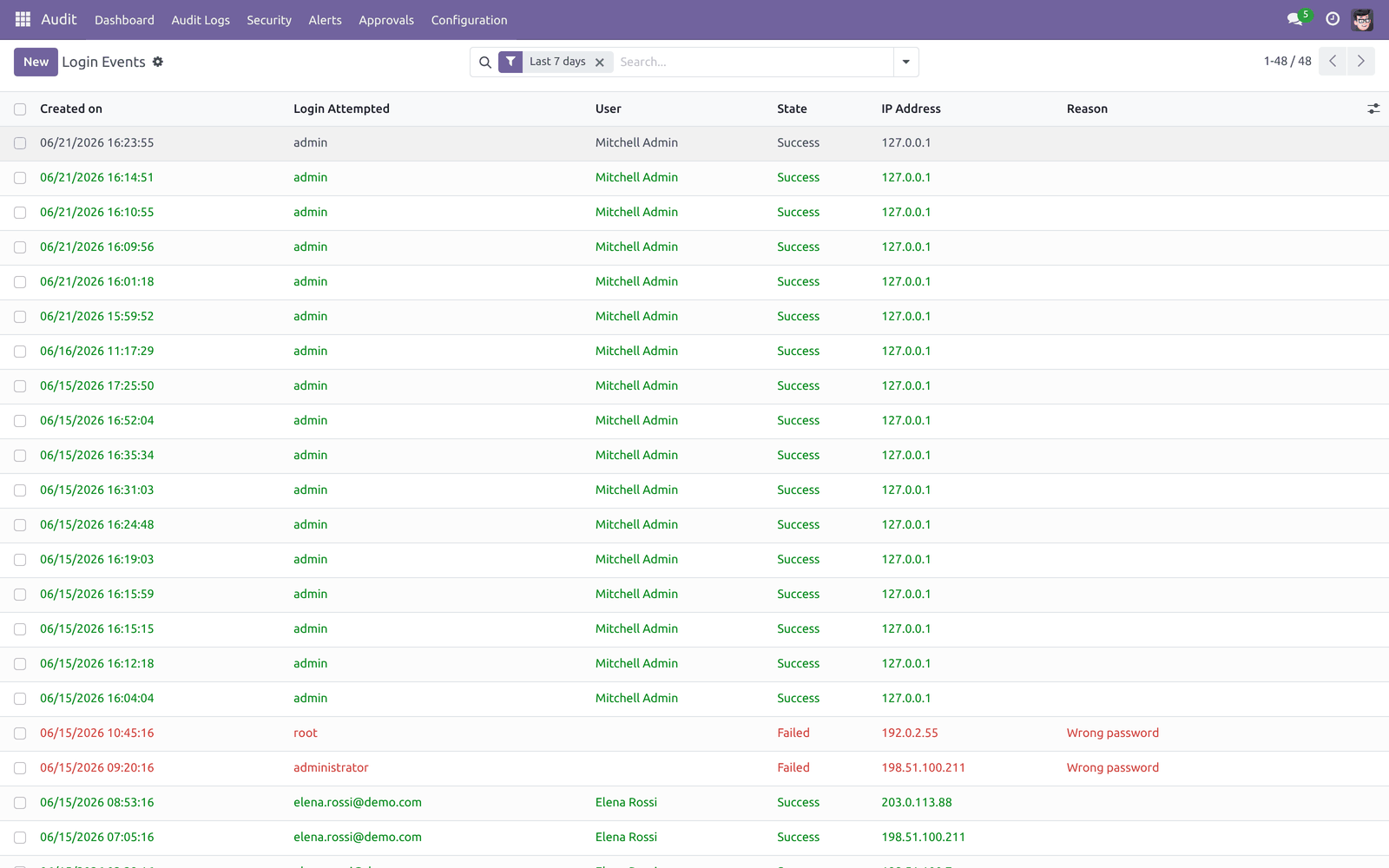Check the failed root login row

[x=20, y=733]
